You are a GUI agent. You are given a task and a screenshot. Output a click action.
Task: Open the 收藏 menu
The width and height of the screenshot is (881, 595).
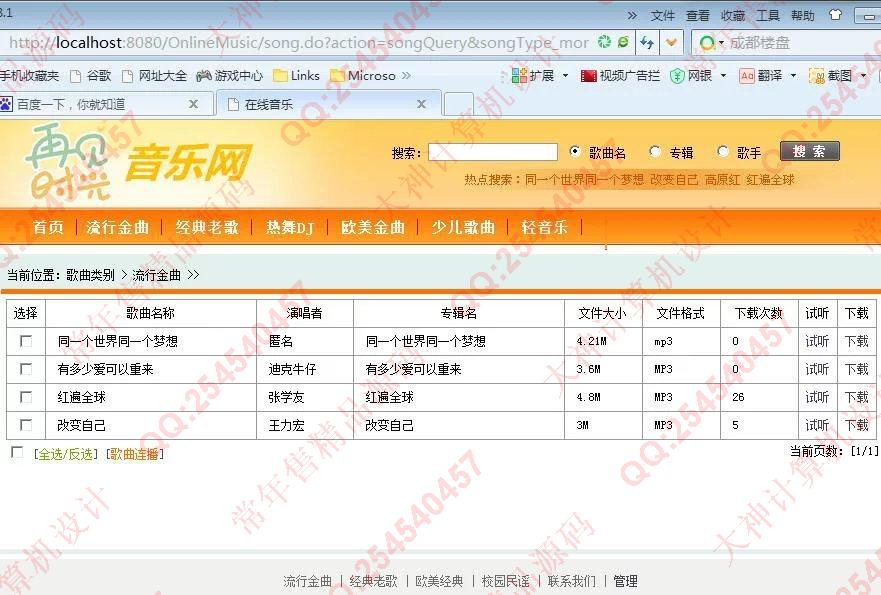point(733,16)
